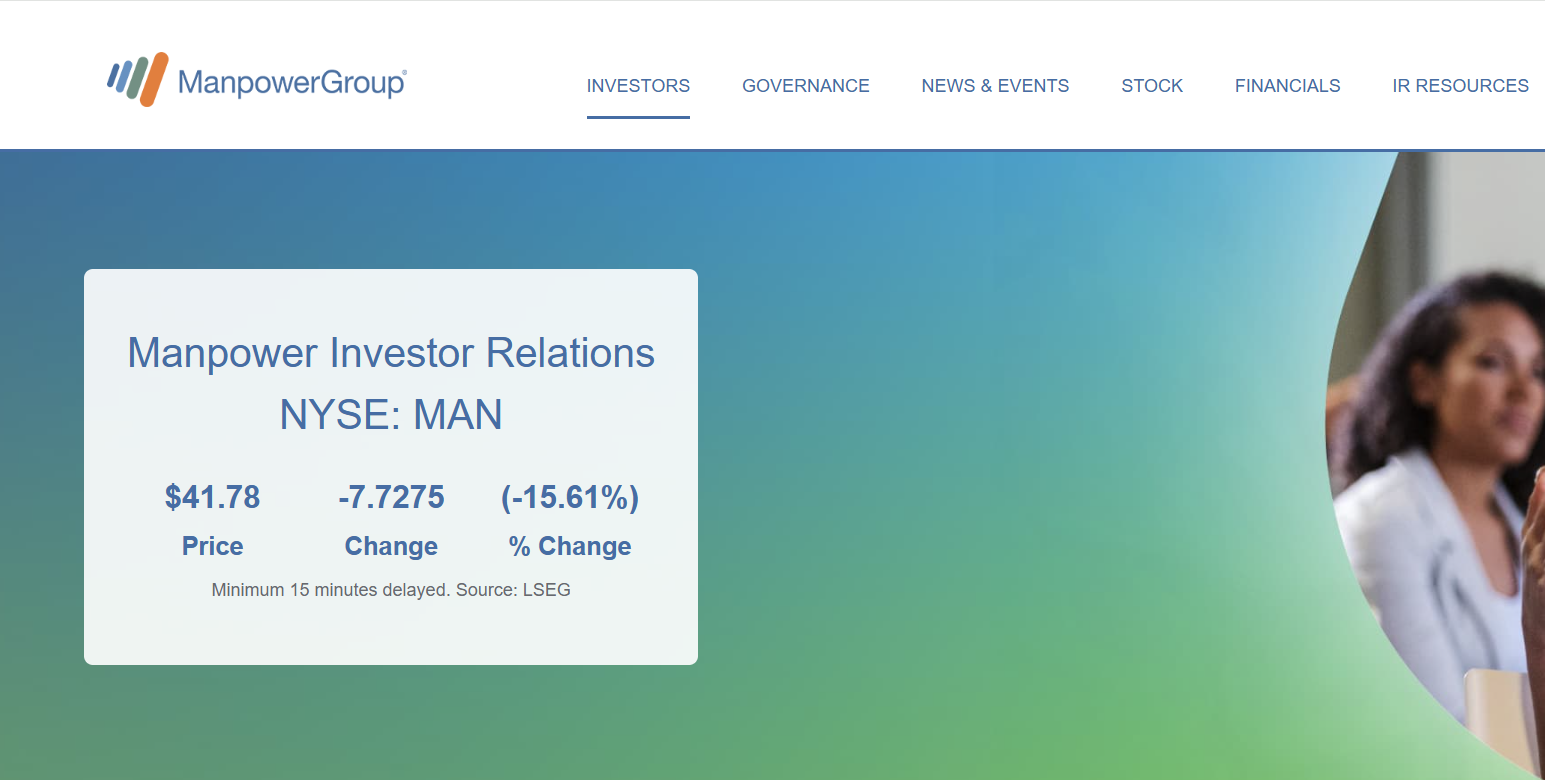Go to News & Events

[995, 86]
